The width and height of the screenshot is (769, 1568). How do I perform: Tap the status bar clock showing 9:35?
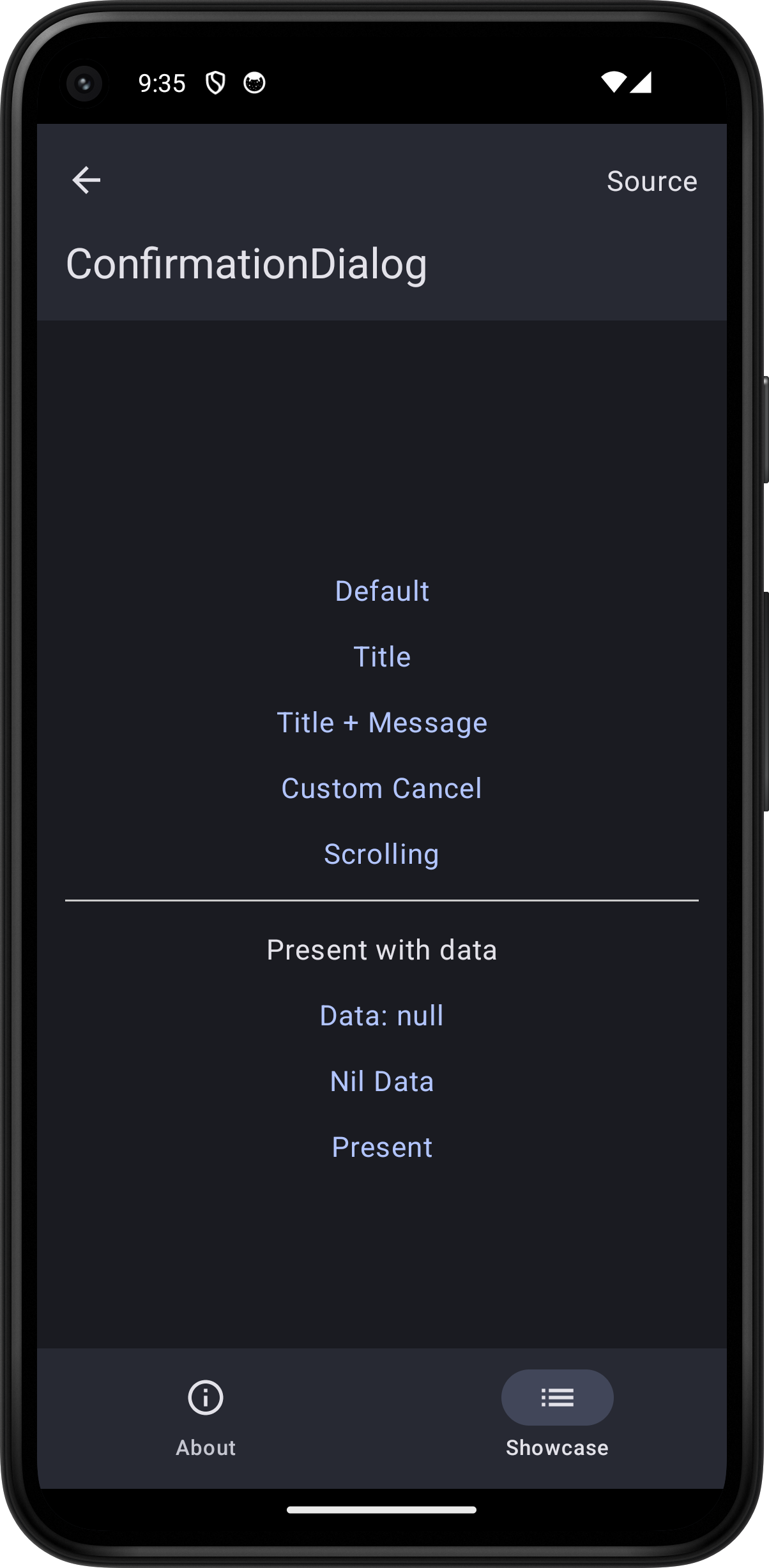point(162,83)
